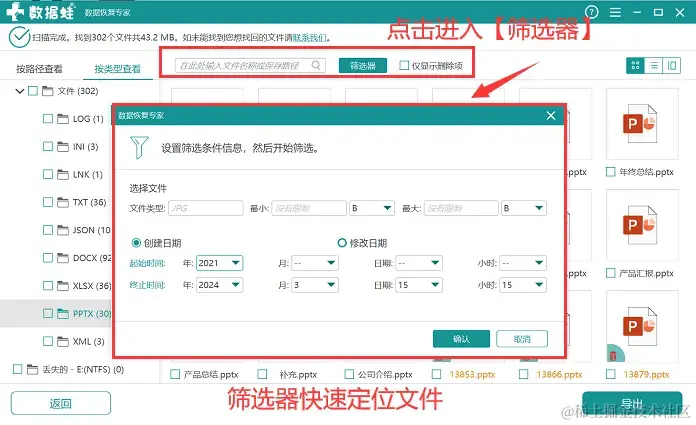
Task: Click the 导出 export button
Action: point(632,404)
